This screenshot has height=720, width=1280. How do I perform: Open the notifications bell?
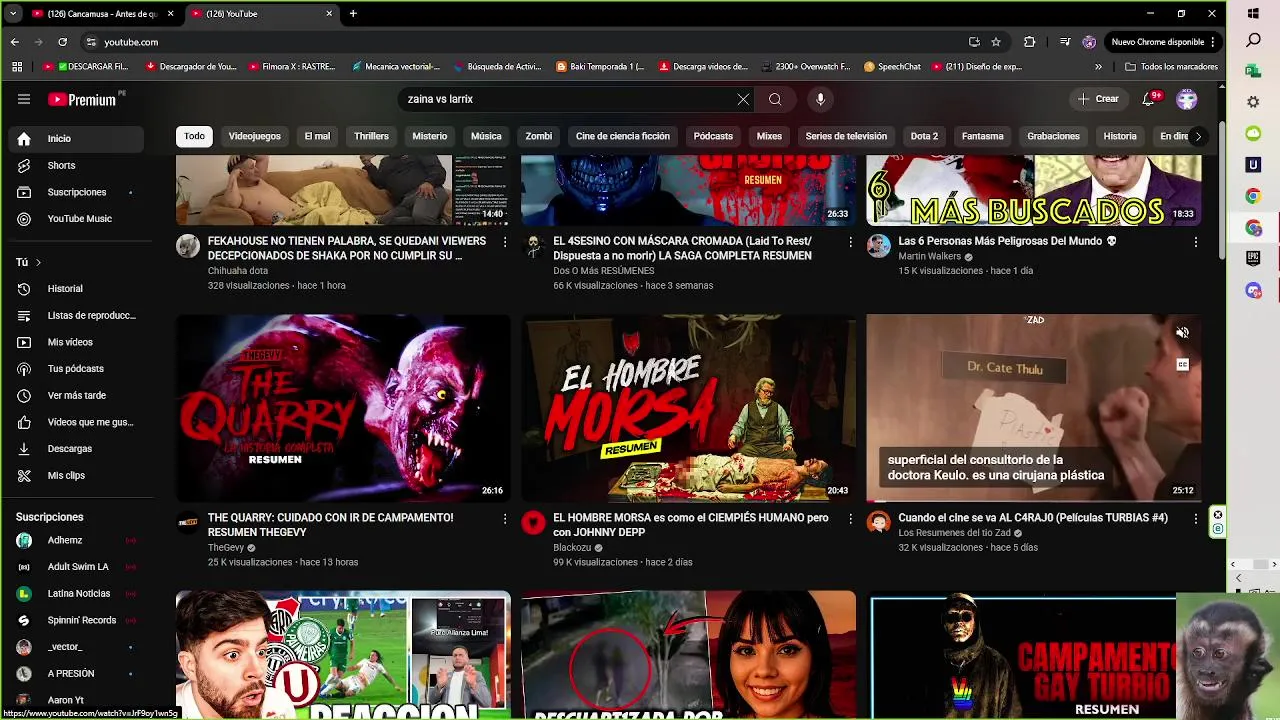click(x=1149, y=99)
